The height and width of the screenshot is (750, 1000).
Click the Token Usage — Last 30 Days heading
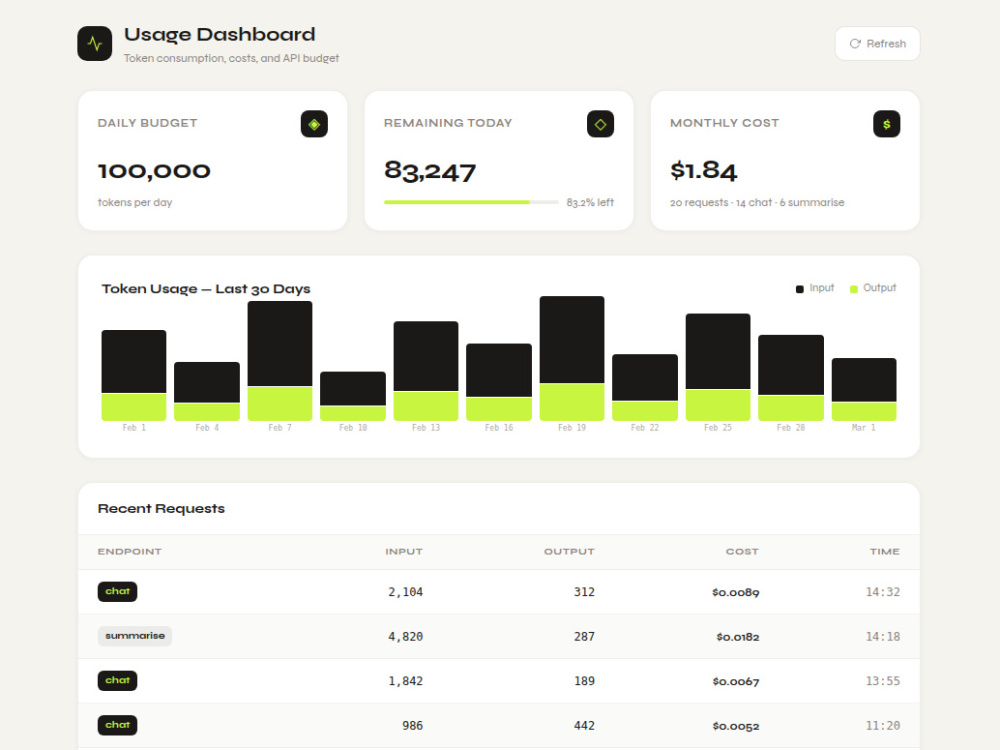pyautogui.click(x=206, y=289)
